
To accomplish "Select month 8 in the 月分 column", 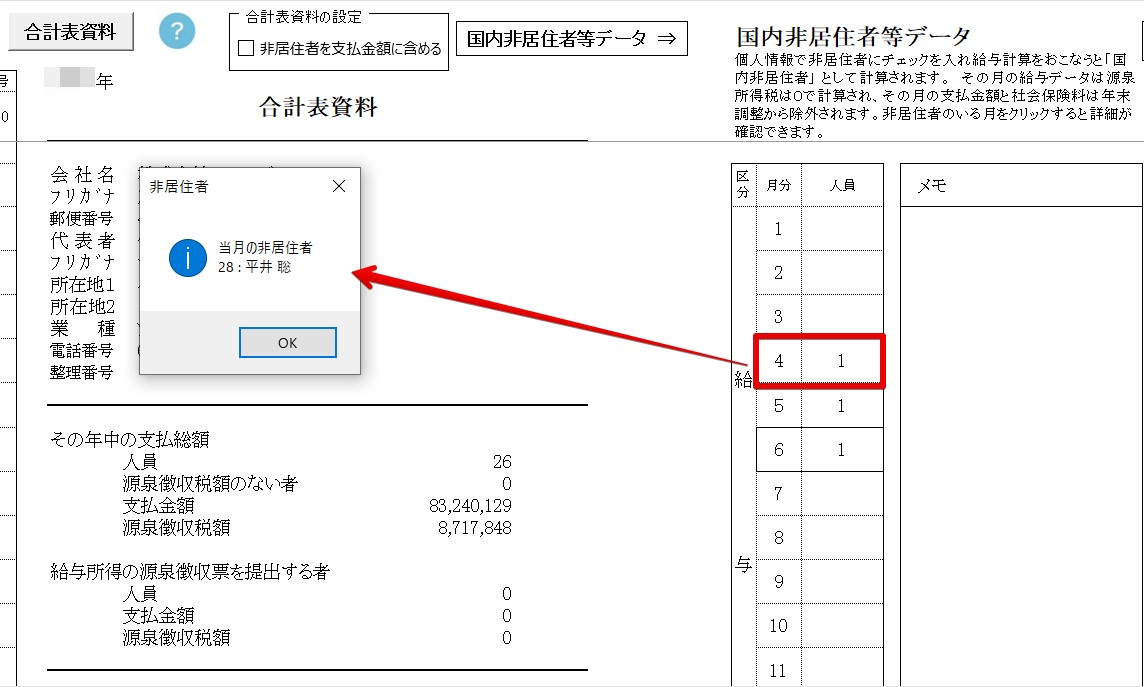I will pos(779,538).
